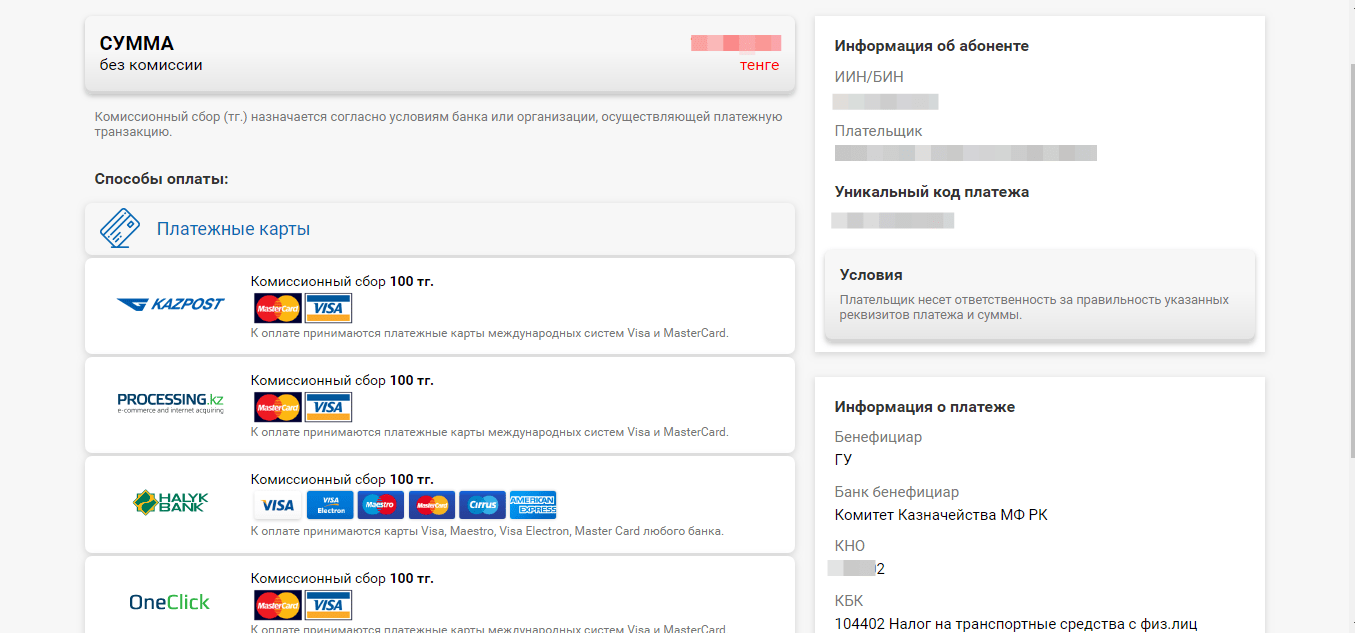The width and height of the screenshot is (1355, 633).
Task: Click the payment cards icon
Action: pos(120,229)
